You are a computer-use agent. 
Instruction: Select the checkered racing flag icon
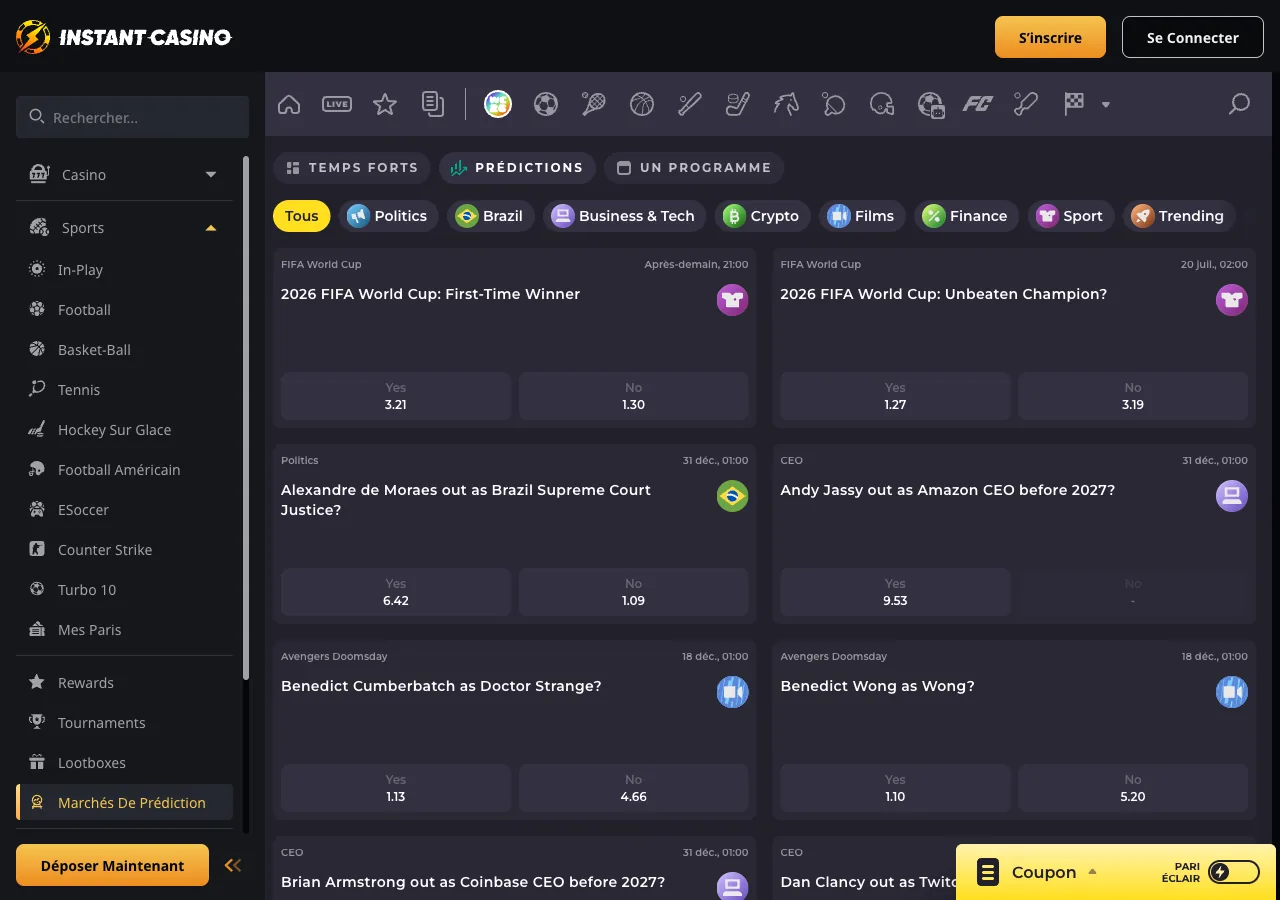pyautogui.click(x=1074, y=104)
